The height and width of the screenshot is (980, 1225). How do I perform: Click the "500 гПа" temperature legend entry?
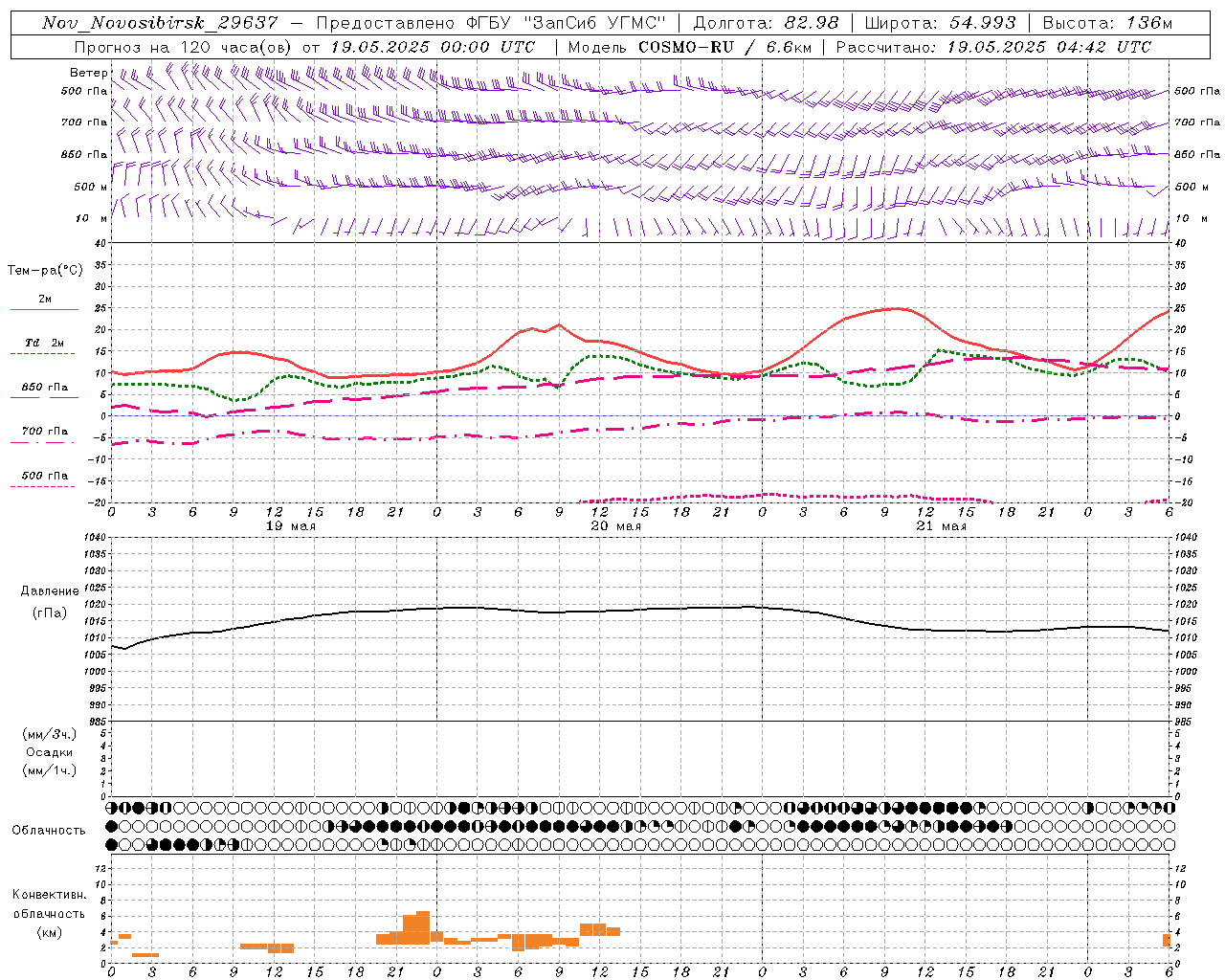[x=44, y=475]
